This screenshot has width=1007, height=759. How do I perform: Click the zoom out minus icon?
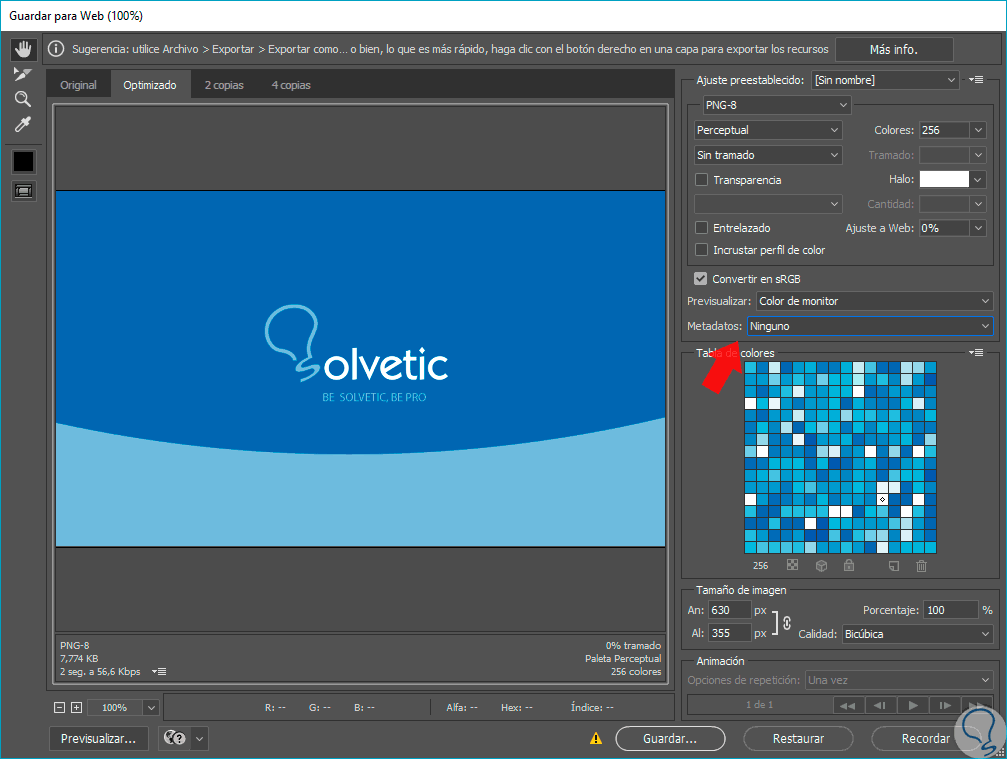[x=60, y=708]
